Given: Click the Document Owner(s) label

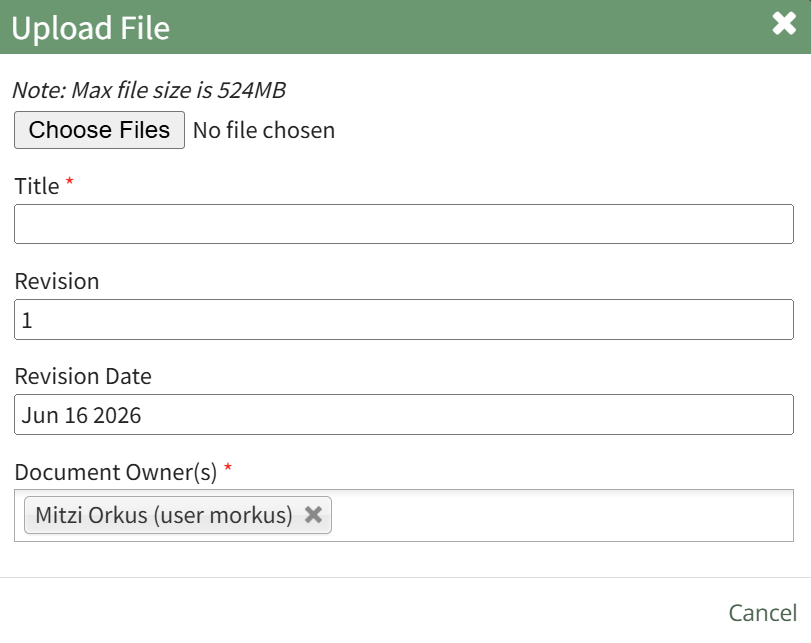Looking at the screenshot, I should (116, 472).
